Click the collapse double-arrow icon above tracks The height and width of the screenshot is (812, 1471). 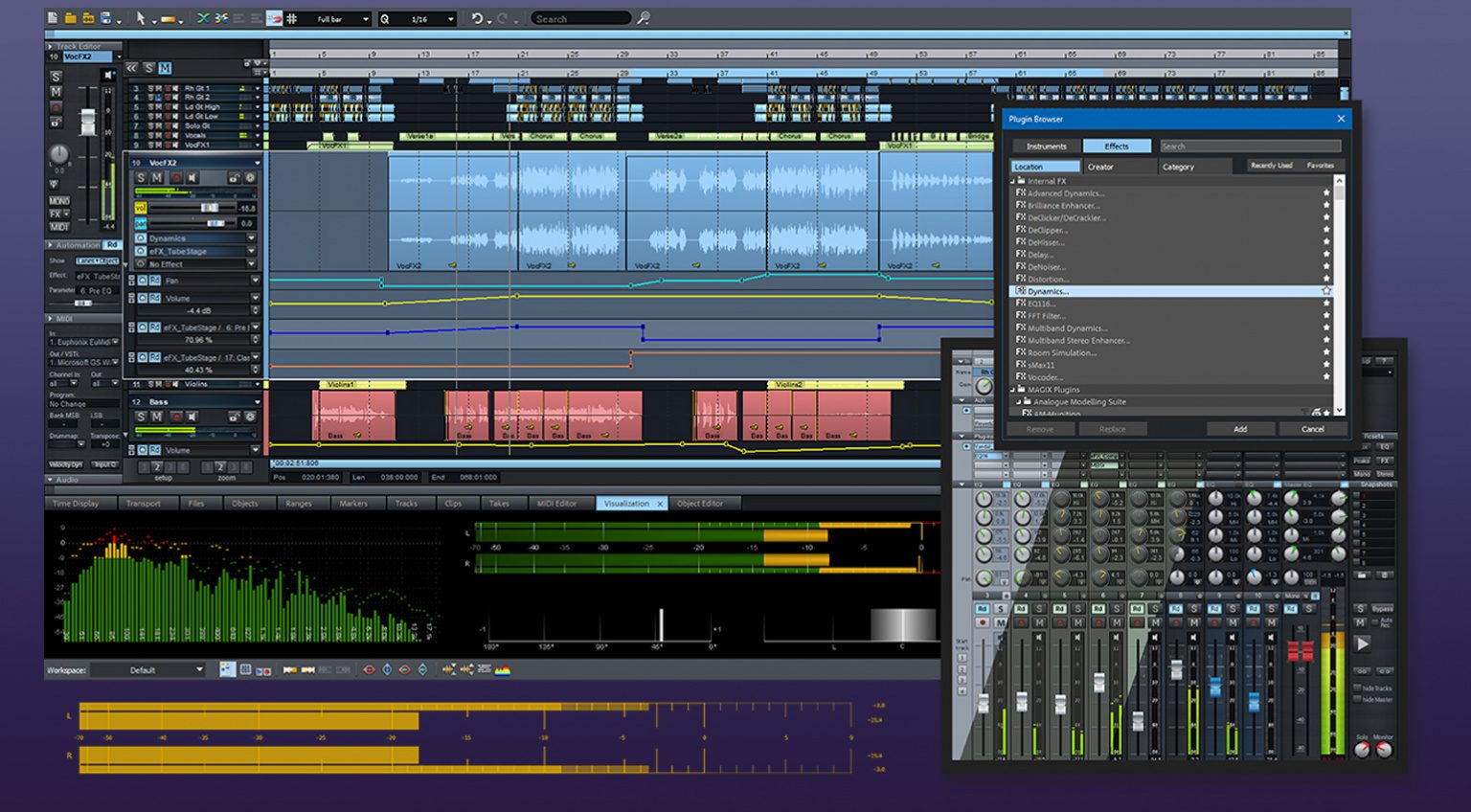coord(132,68)
